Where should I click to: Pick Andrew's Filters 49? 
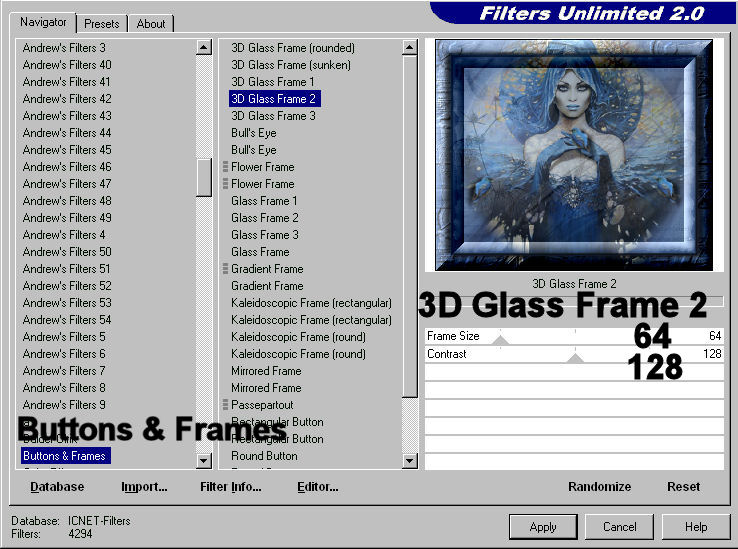pyautogui.click(x=67, y=218)
